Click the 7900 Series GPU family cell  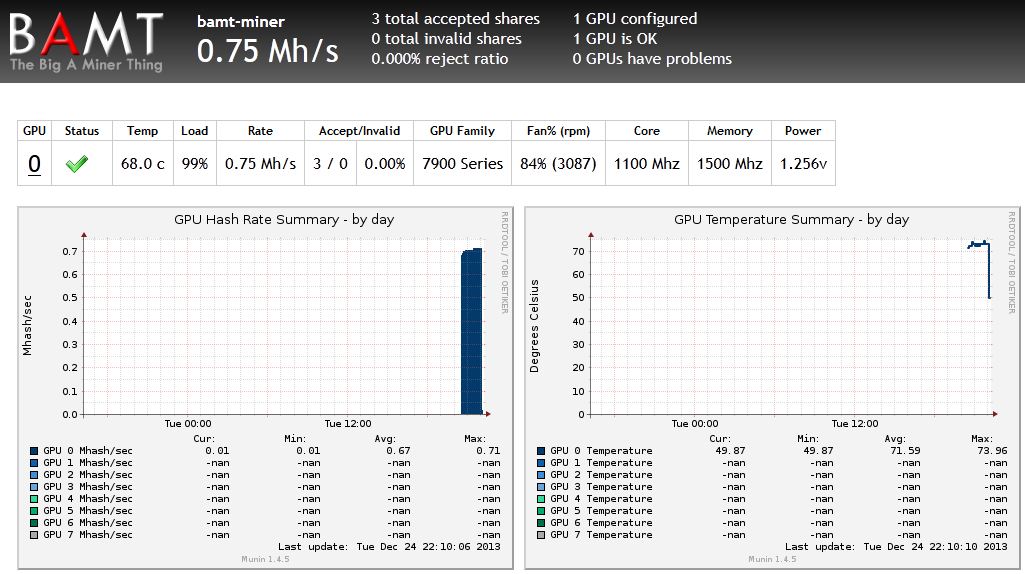(x=462, y=163)
